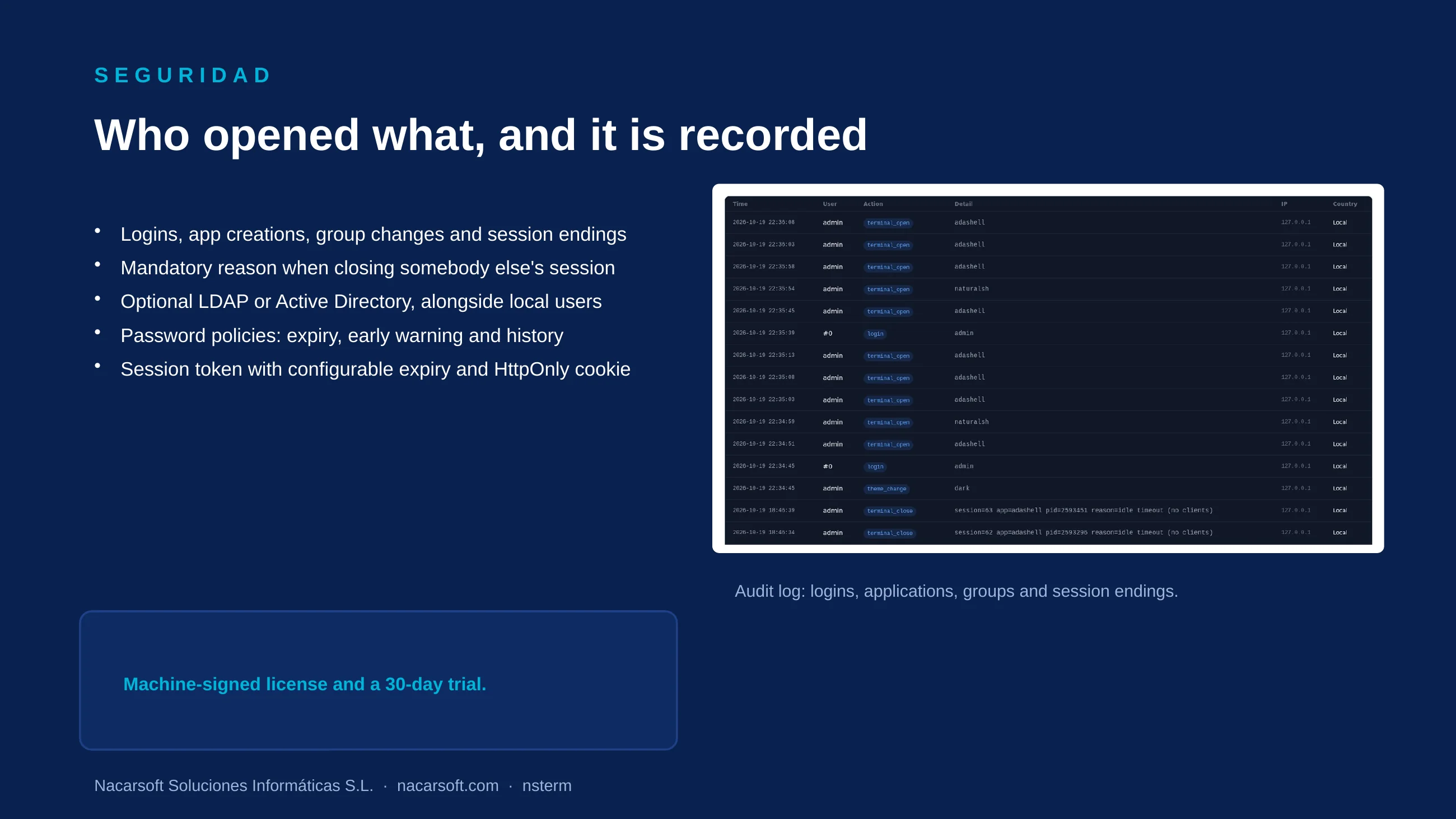Screen dimensions: 1456x819
Task: Click the Country column header
Action: (x=1345, y=204)
